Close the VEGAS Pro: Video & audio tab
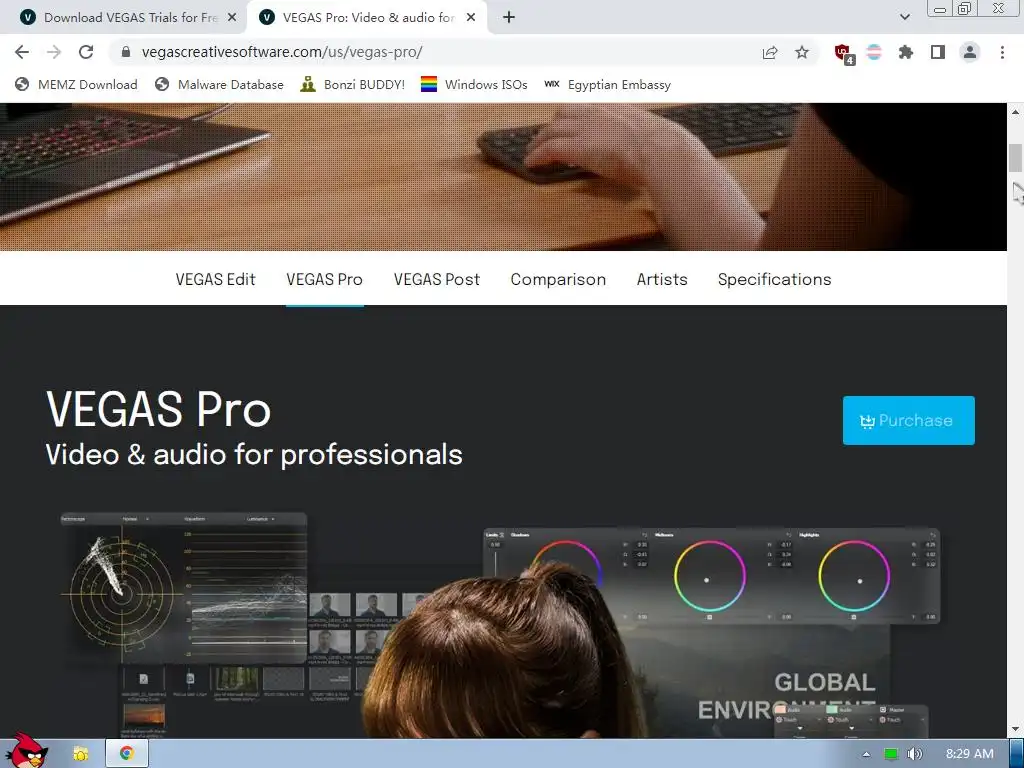 [471, 18]
